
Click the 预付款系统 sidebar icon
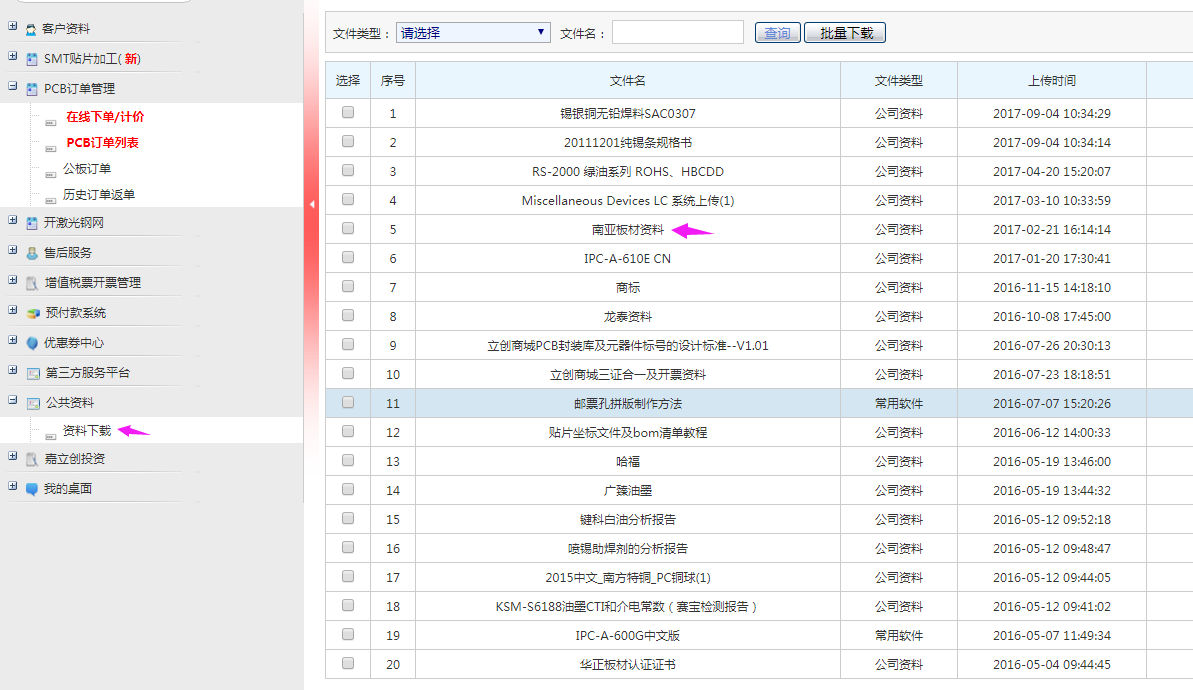32,313
